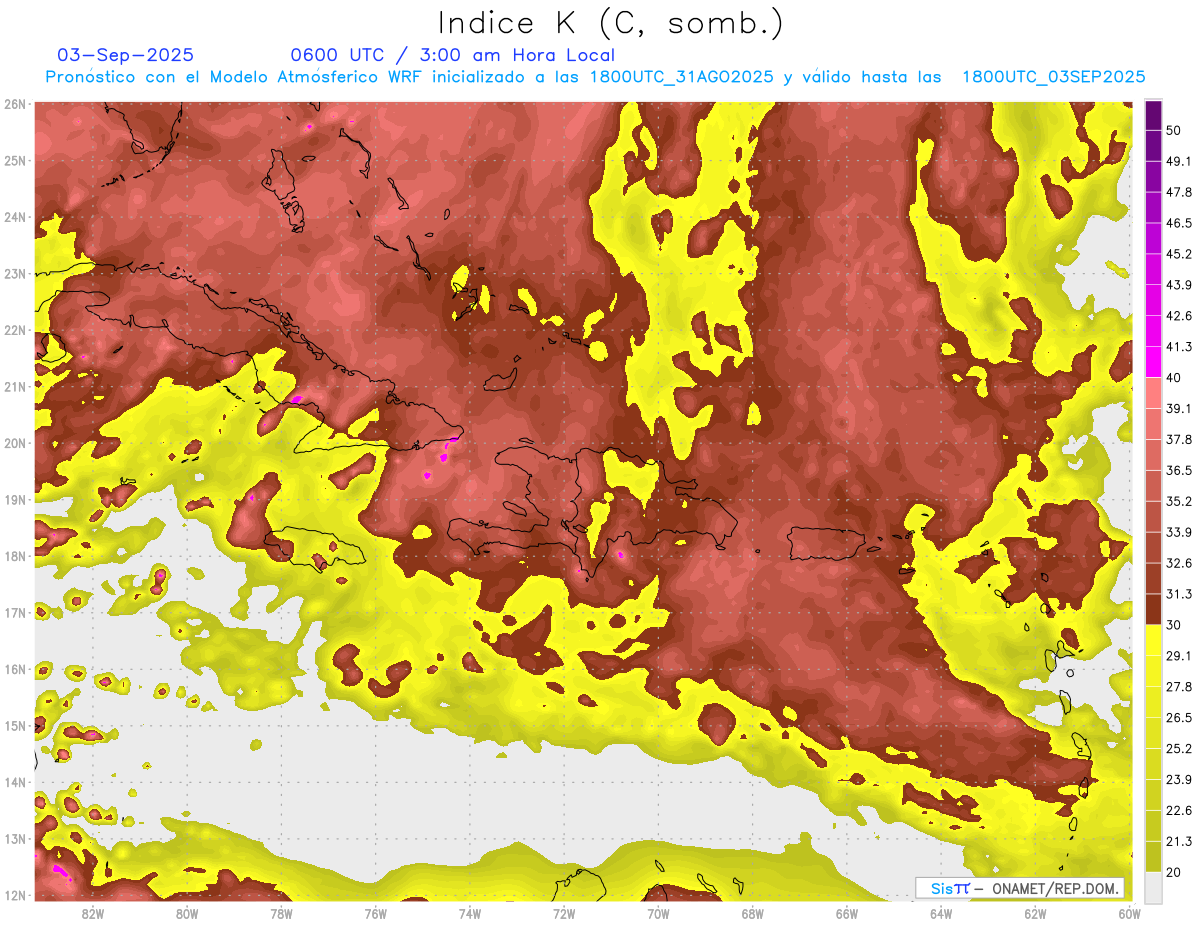
Task: Click the colorbar label "46.5"
Action: click(x=1178, y=223)
